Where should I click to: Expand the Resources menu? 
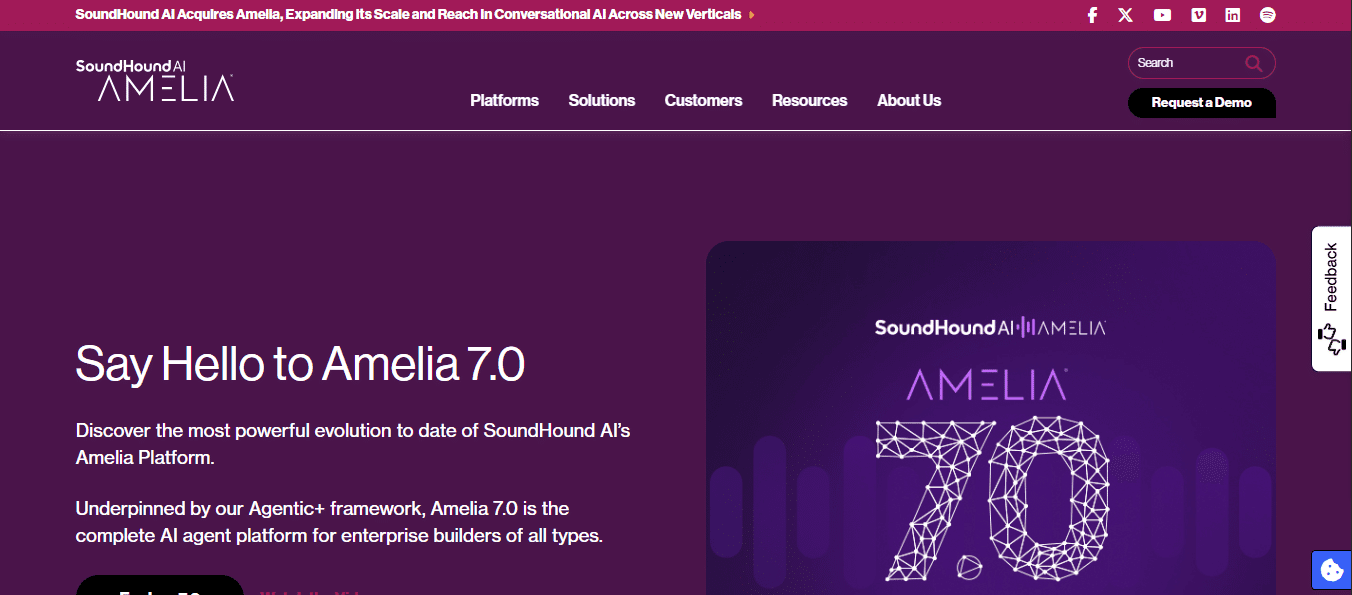809,100
